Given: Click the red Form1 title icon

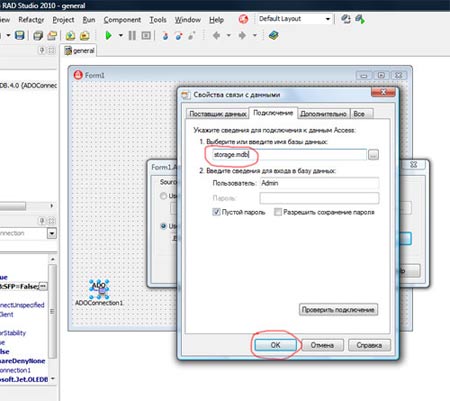Looking at the screenshot, I should (x=78, y=75).
